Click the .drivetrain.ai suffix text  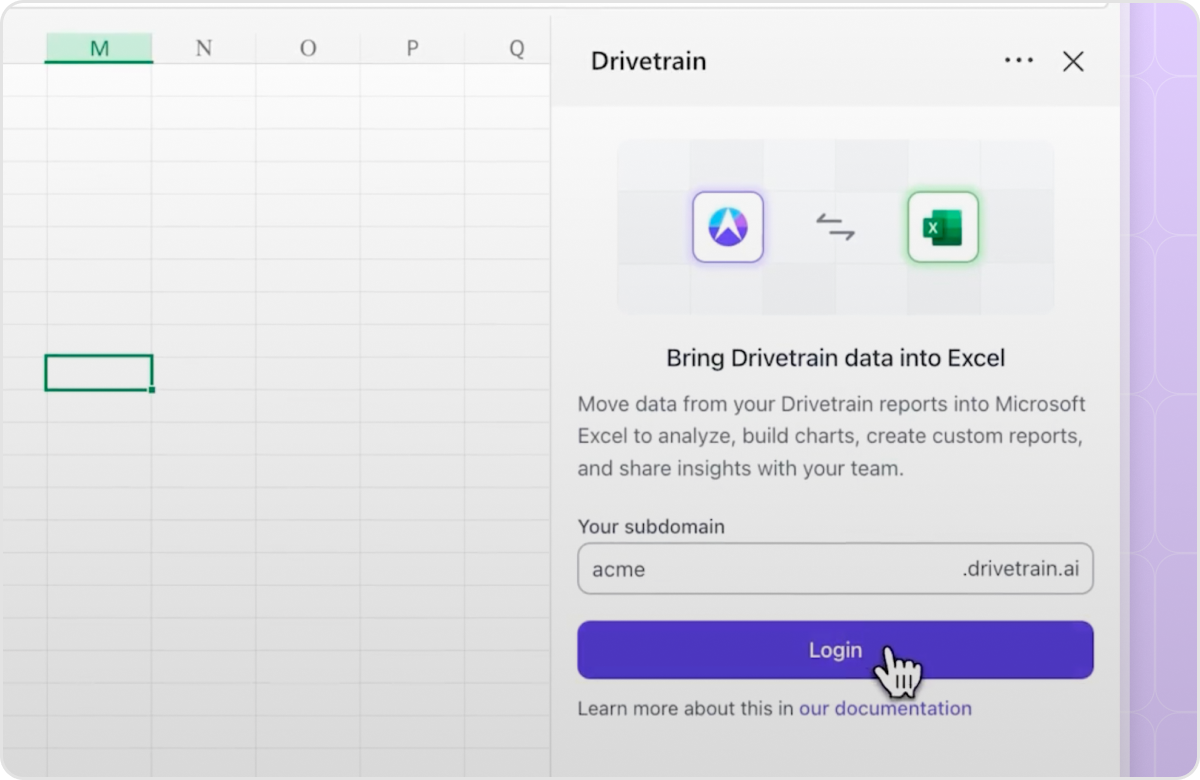(x=1021, y=569)
